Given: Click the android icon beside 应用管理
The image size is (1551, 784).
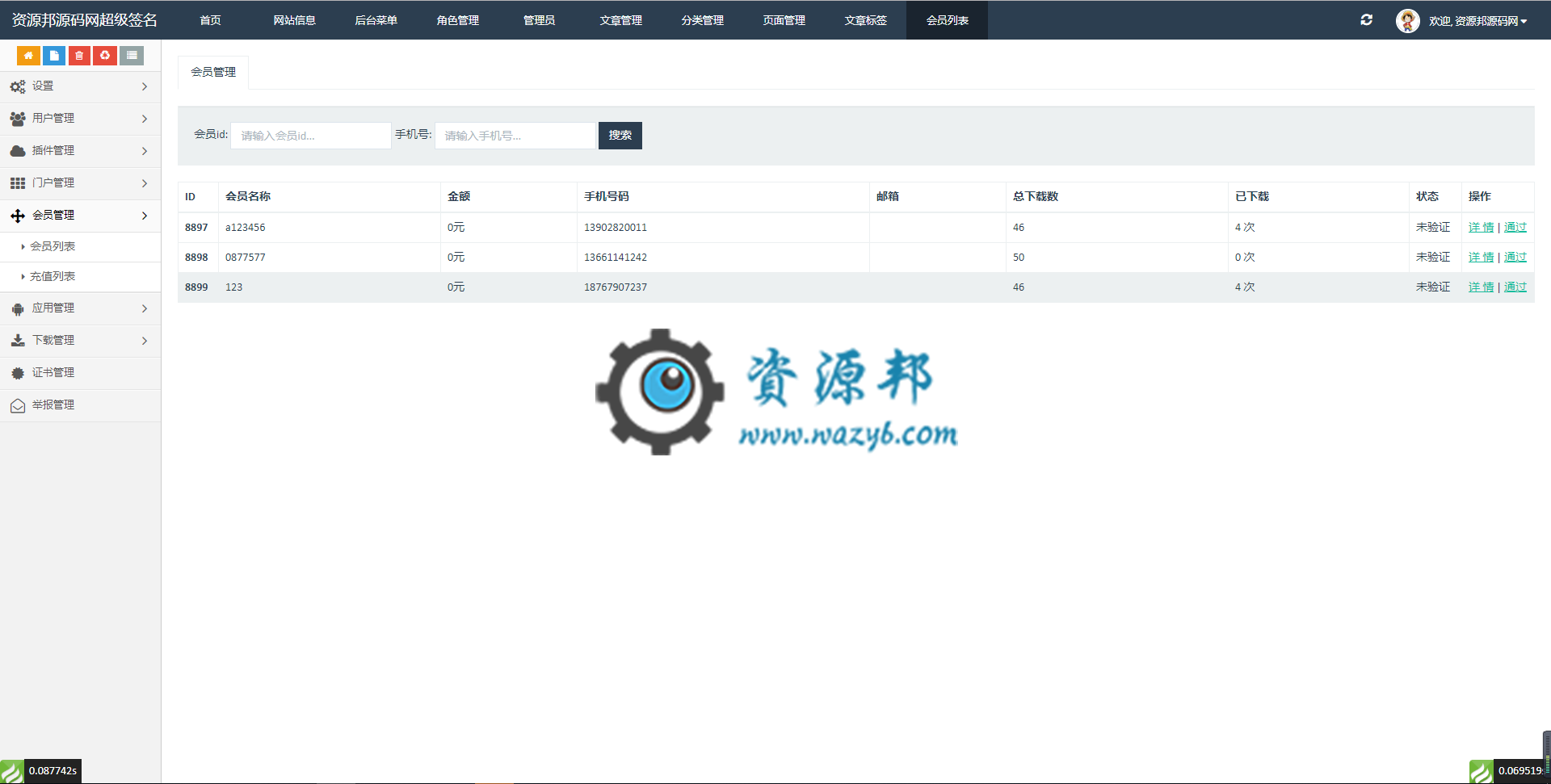Looking at the screenshot, I should [x=18, y=308].
